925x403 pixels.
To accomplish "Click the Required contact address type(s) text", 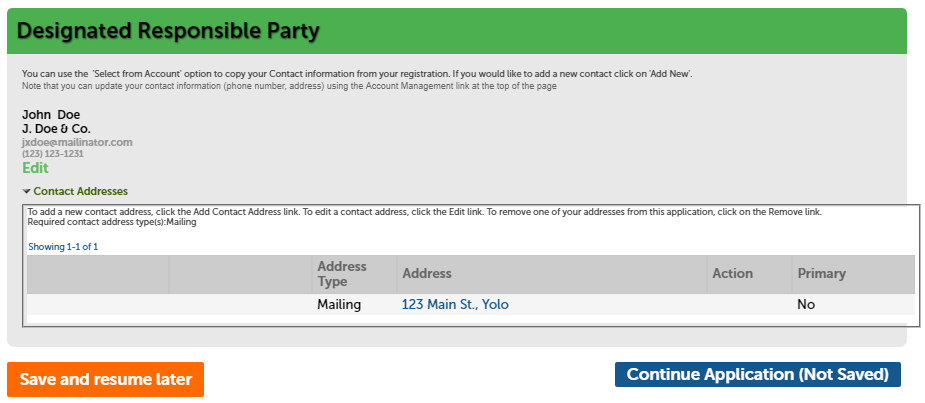I will 112,222.
